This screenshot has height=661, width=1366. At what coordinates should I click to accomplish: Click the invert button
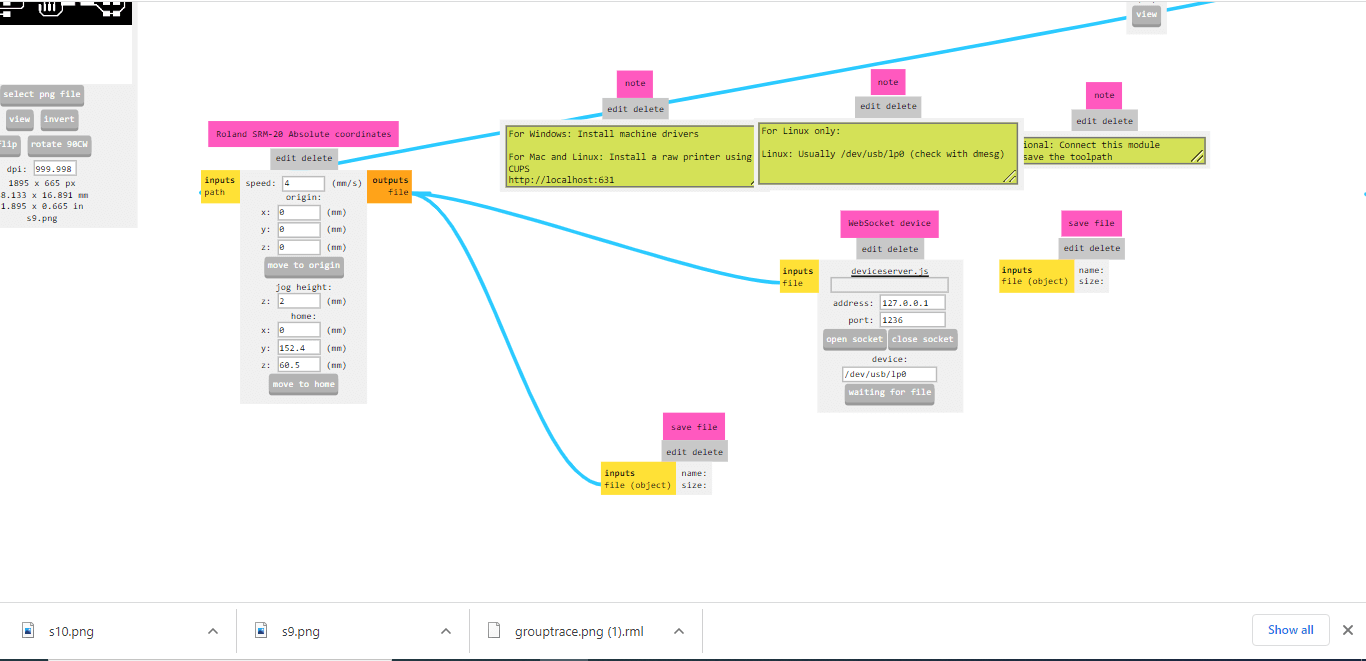pos(60,119)
